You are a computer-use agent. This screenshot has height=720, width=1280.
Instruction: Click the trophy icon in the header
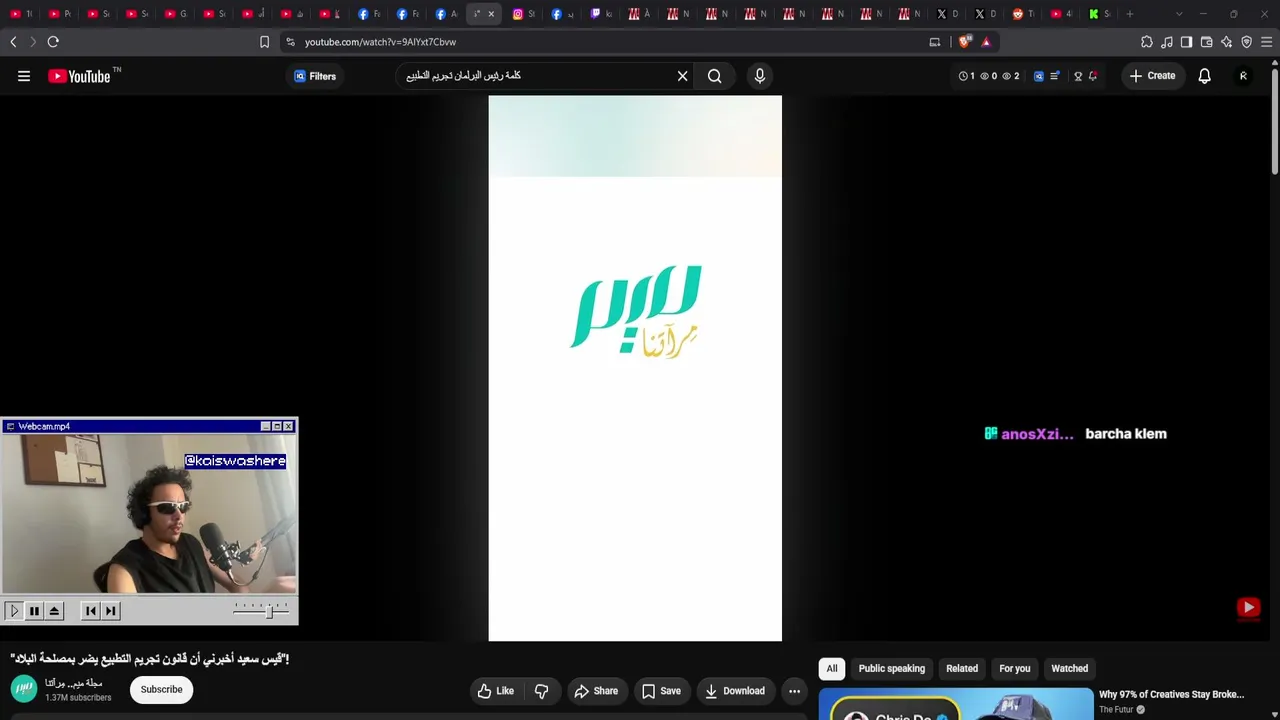coord(1078,76)
